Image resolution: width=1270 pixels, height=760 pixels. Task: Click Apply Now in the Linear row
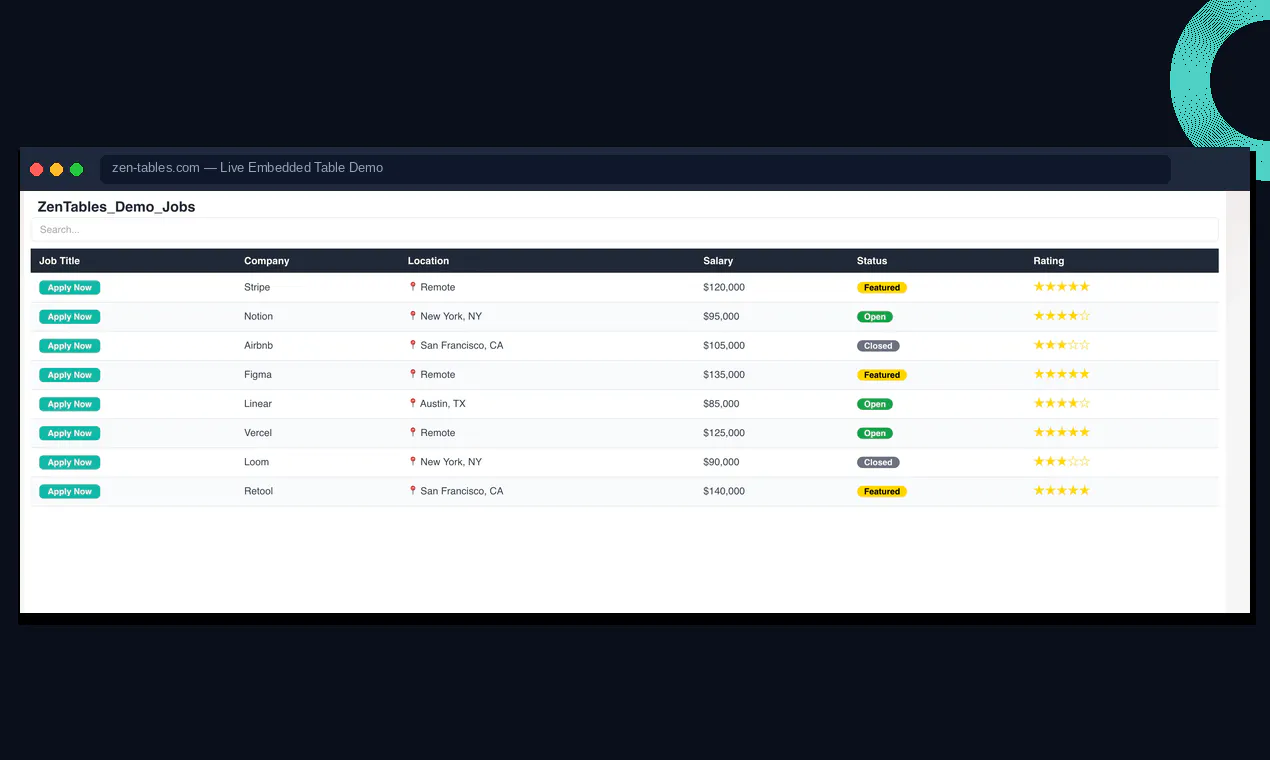coord(70,404)
